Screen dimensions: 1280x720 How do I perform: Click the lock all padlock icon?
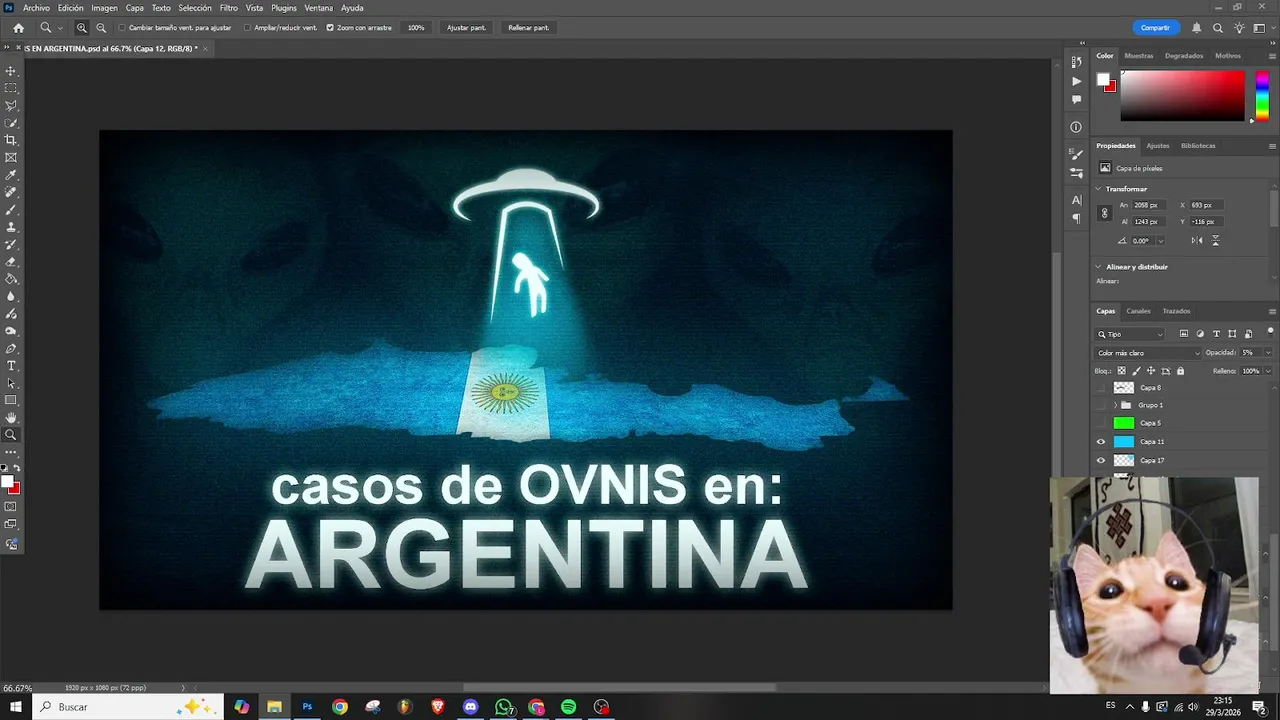[1180, 371]
